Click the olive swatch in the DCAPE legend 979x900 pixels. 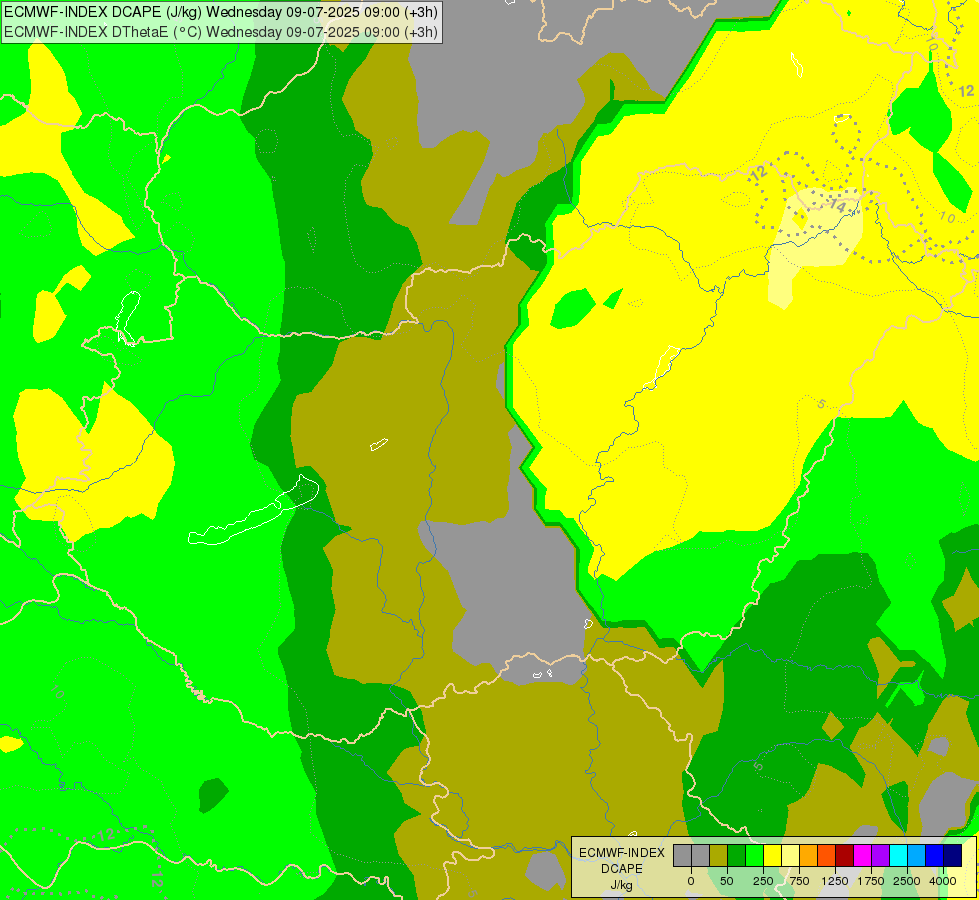719,856
